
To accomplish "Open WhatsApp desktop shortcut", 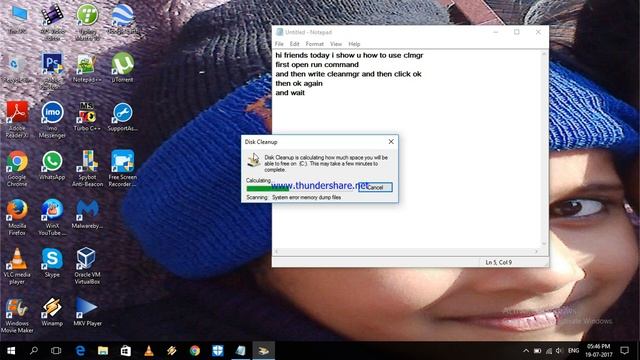I will point(52,165).
